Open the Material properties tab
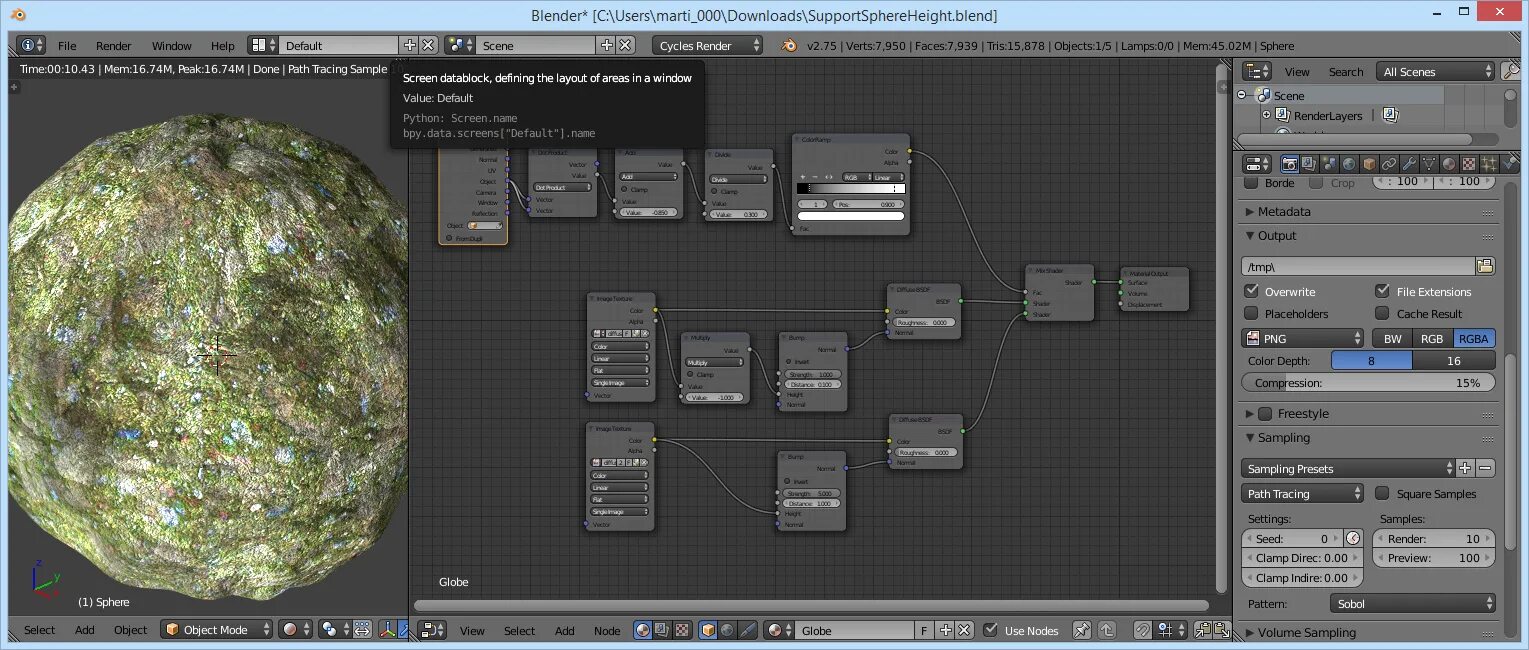1529x650 pixels. point(1449,163)
